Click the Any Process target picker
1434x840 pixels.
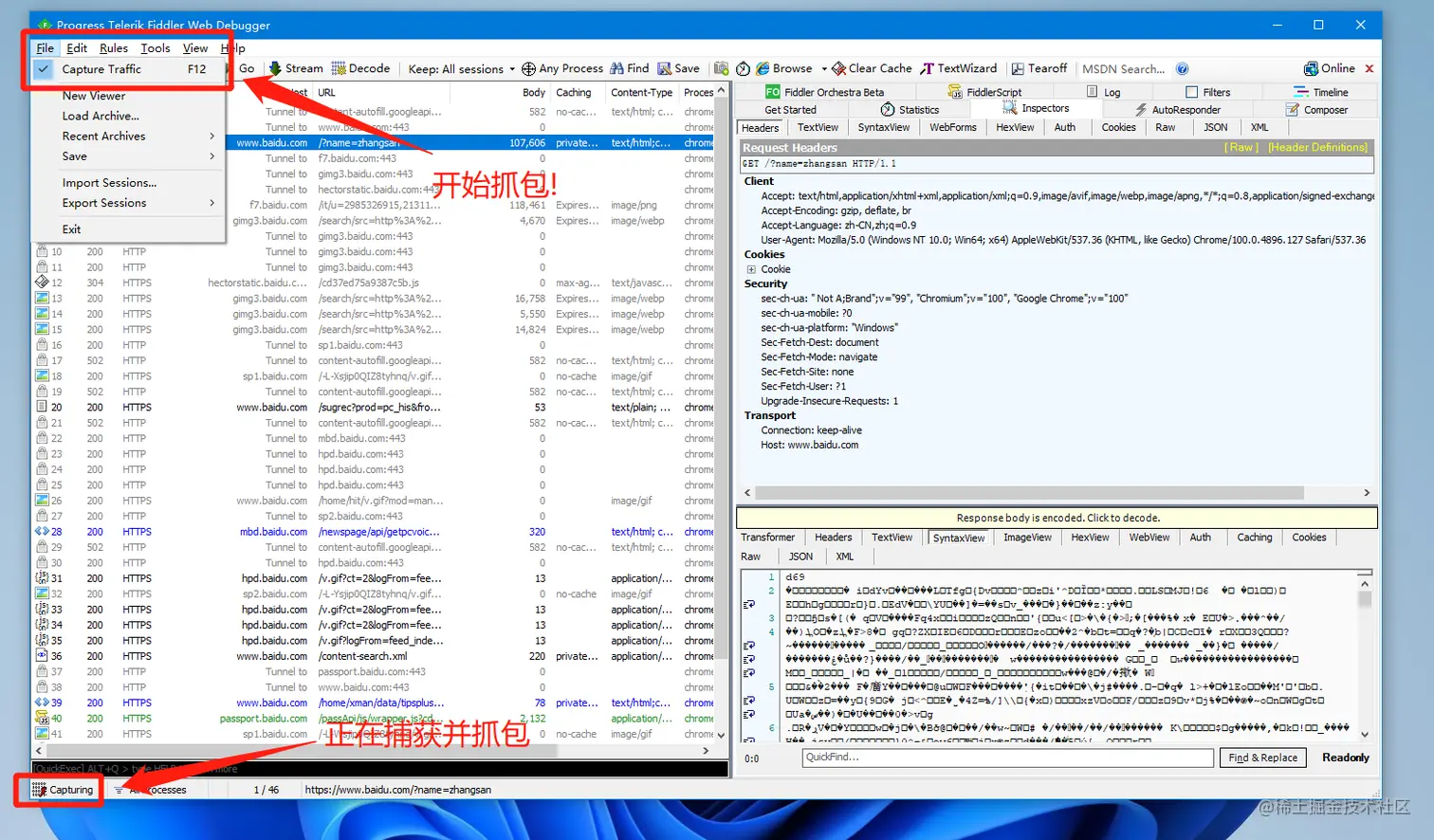tap(562, 68)
